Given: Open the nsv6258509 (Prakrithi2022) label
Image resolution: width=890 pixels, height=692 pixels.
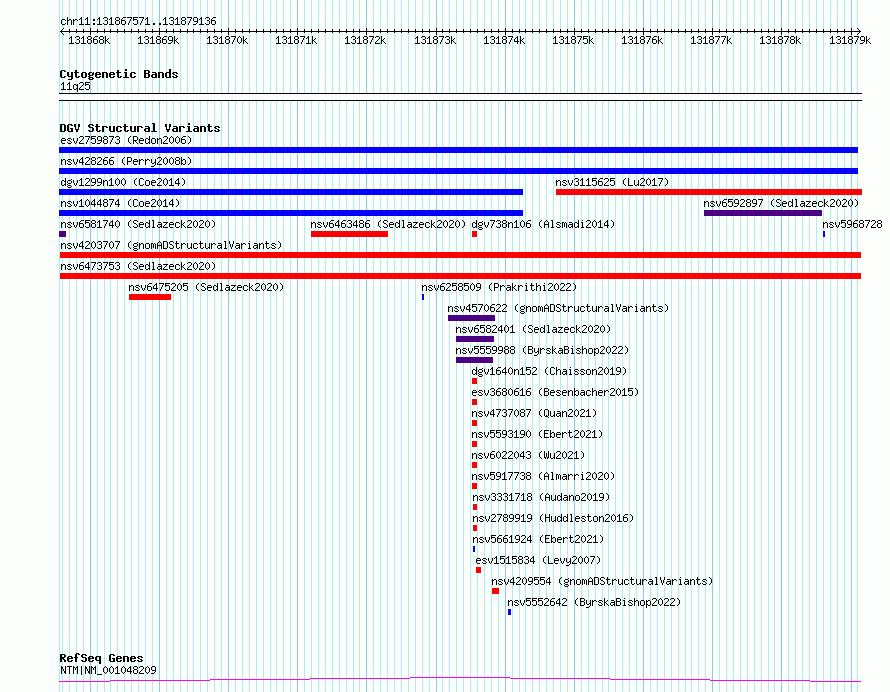Looking at the screenshot, I should [x=499, y=287].
